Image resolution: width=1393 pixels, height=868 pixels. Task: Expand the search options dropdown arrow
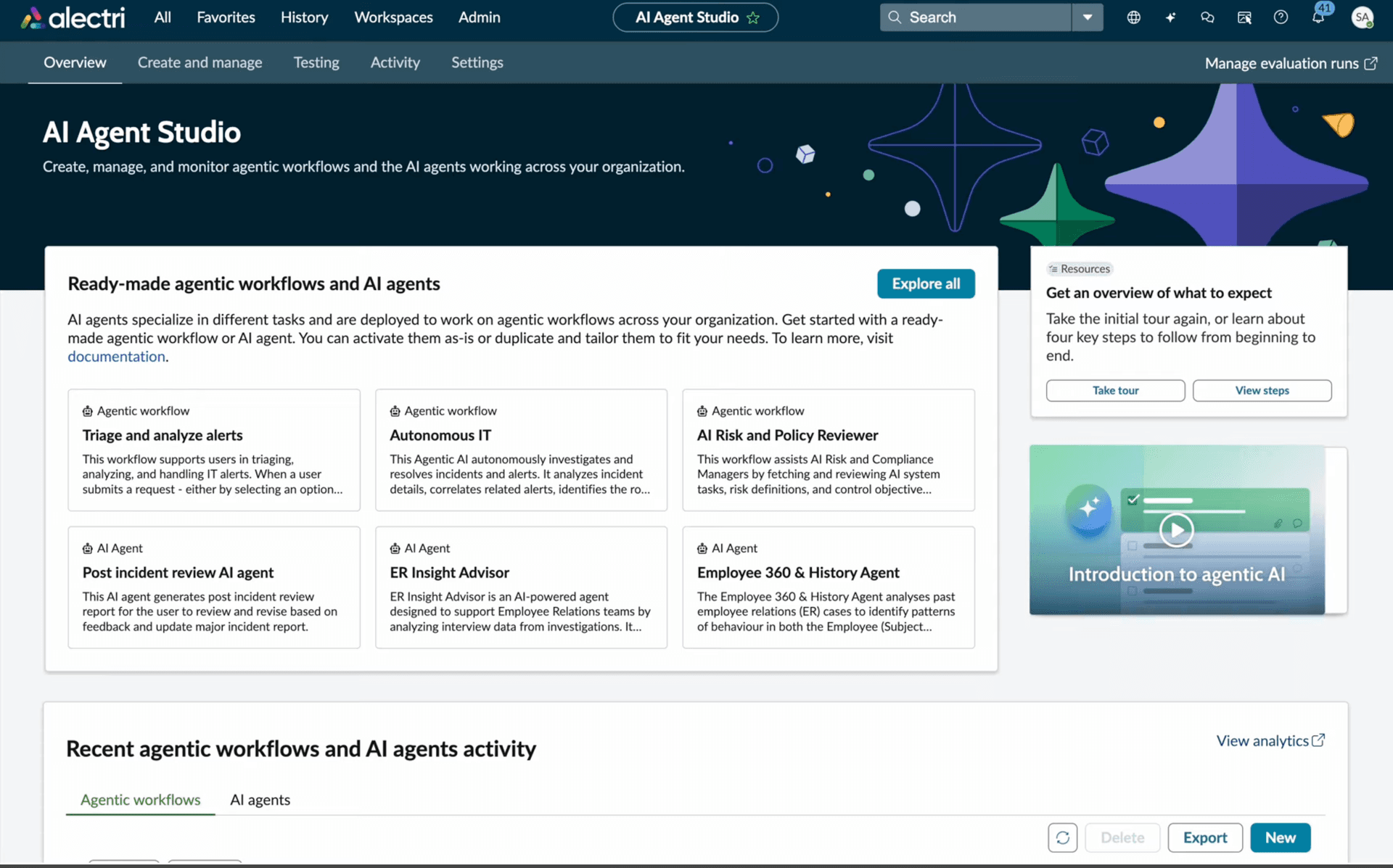pos(1087,17)
